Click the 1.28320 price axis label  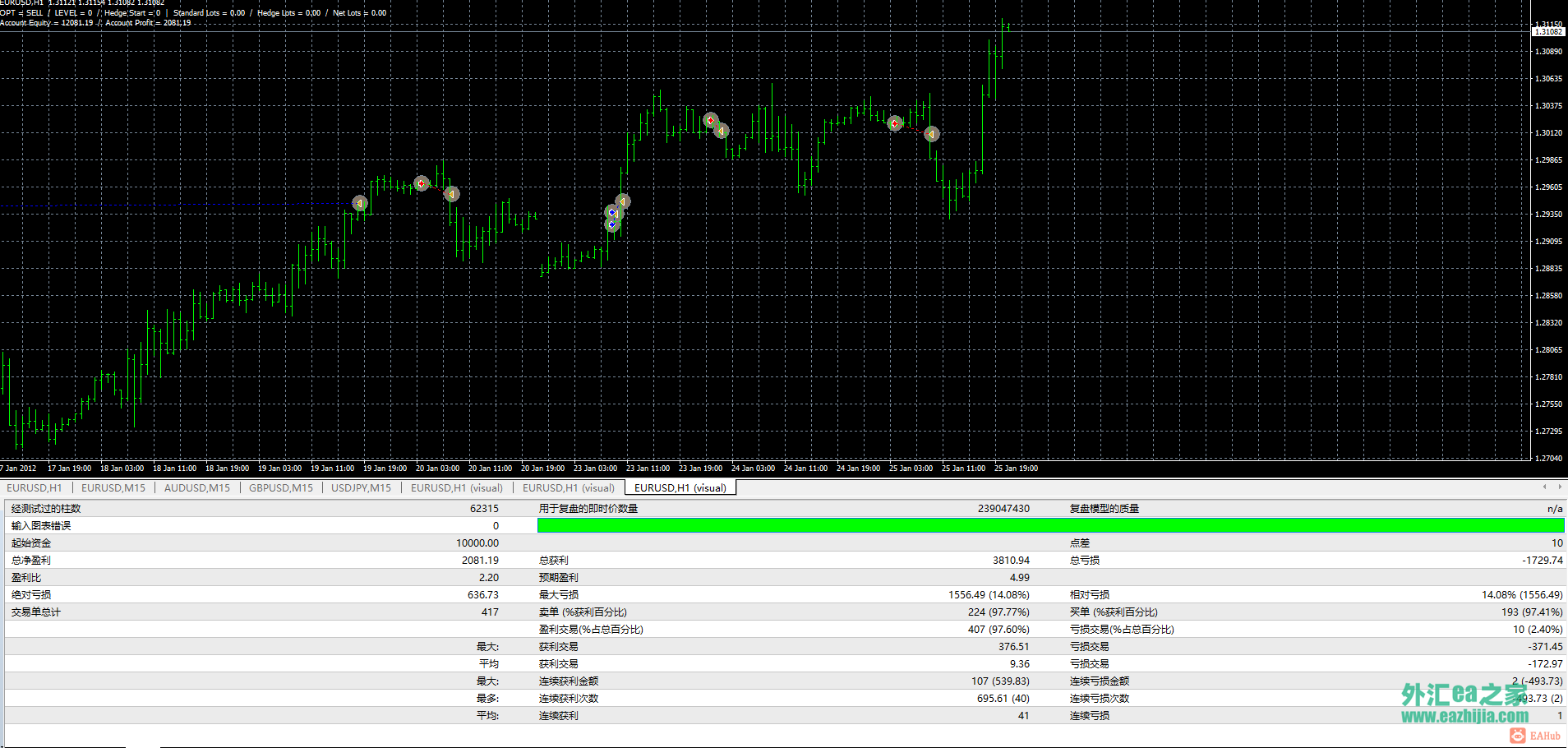coord(1548,322)
